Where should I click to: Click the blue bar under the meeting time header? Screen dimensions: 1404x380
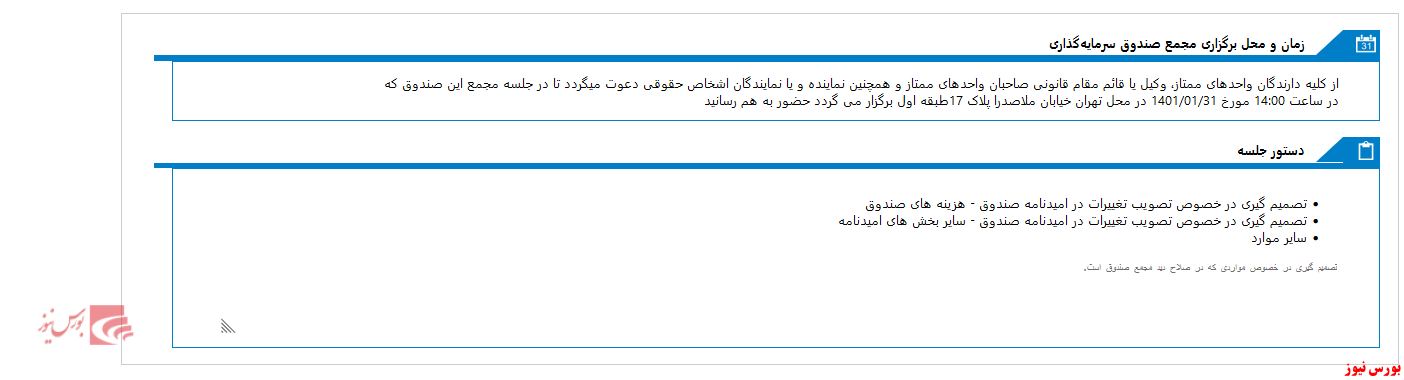766,58
